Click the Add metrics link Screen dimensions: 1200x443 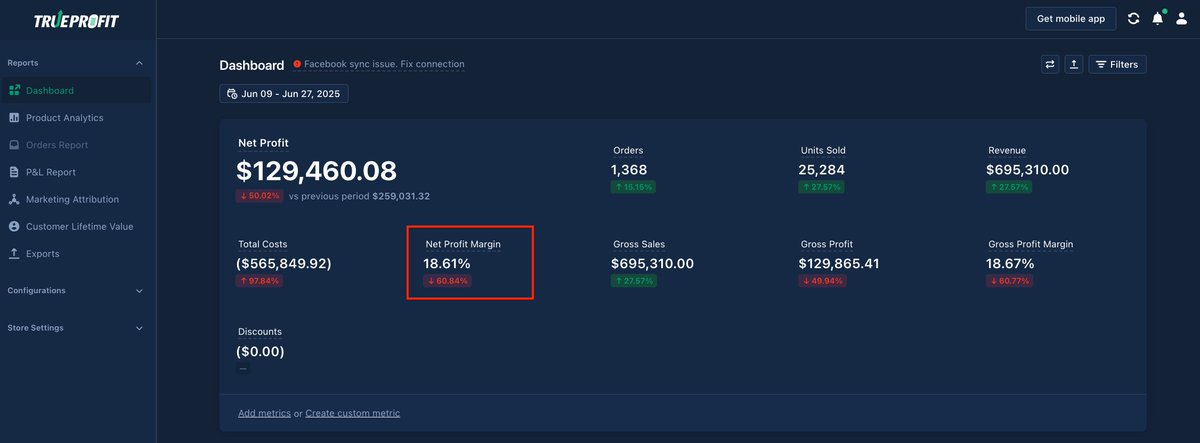[264, 413]
